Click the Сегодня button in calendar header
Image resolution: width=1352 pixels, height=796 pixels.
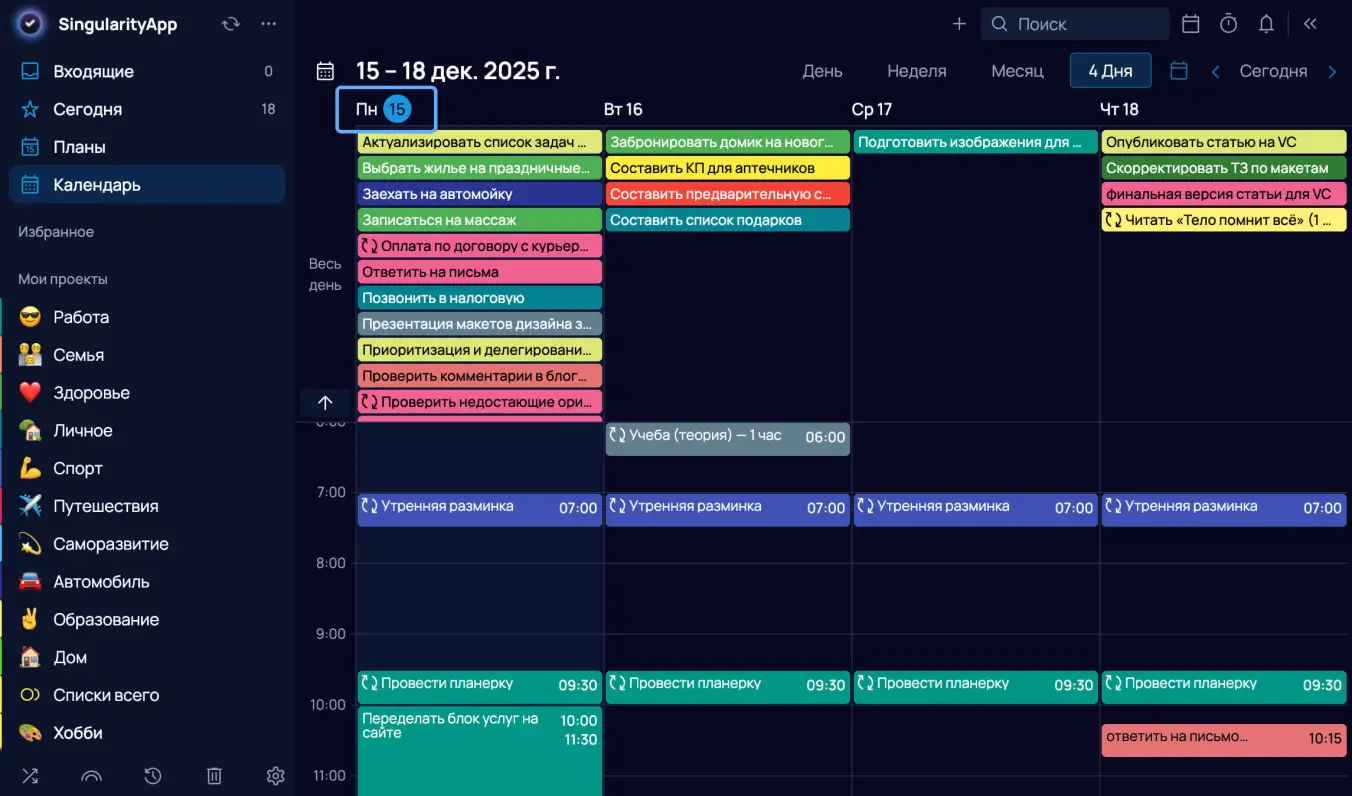1273,71
